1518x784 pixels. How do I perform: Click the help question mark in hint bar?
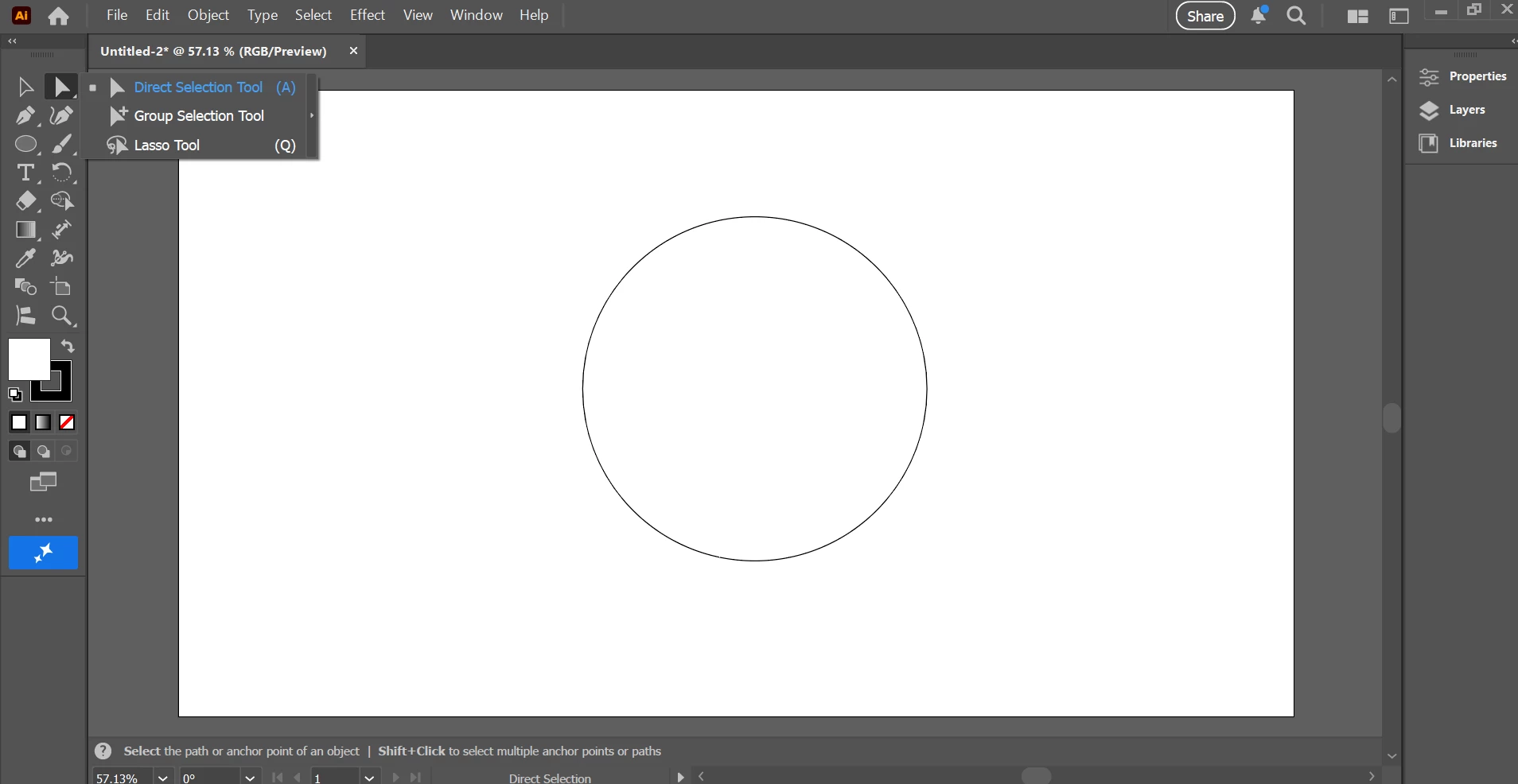pyautogui.click(x=103, y=751)
